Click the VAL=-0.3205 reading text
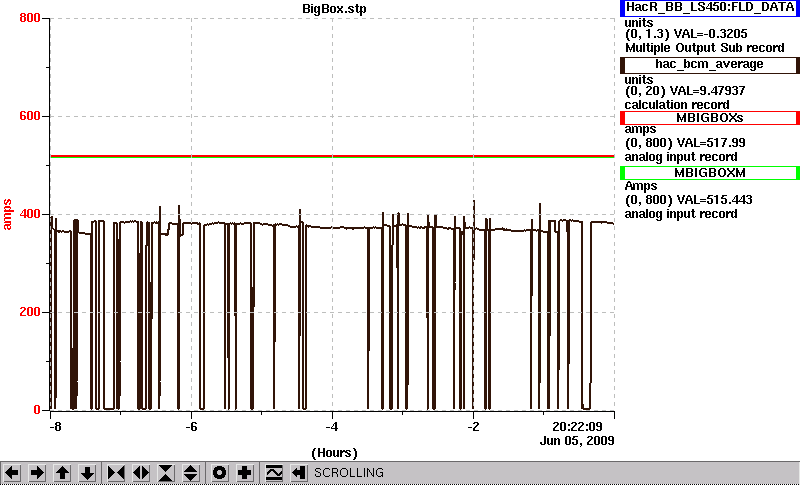Screen dimensions: 800x485 [711, 34]
